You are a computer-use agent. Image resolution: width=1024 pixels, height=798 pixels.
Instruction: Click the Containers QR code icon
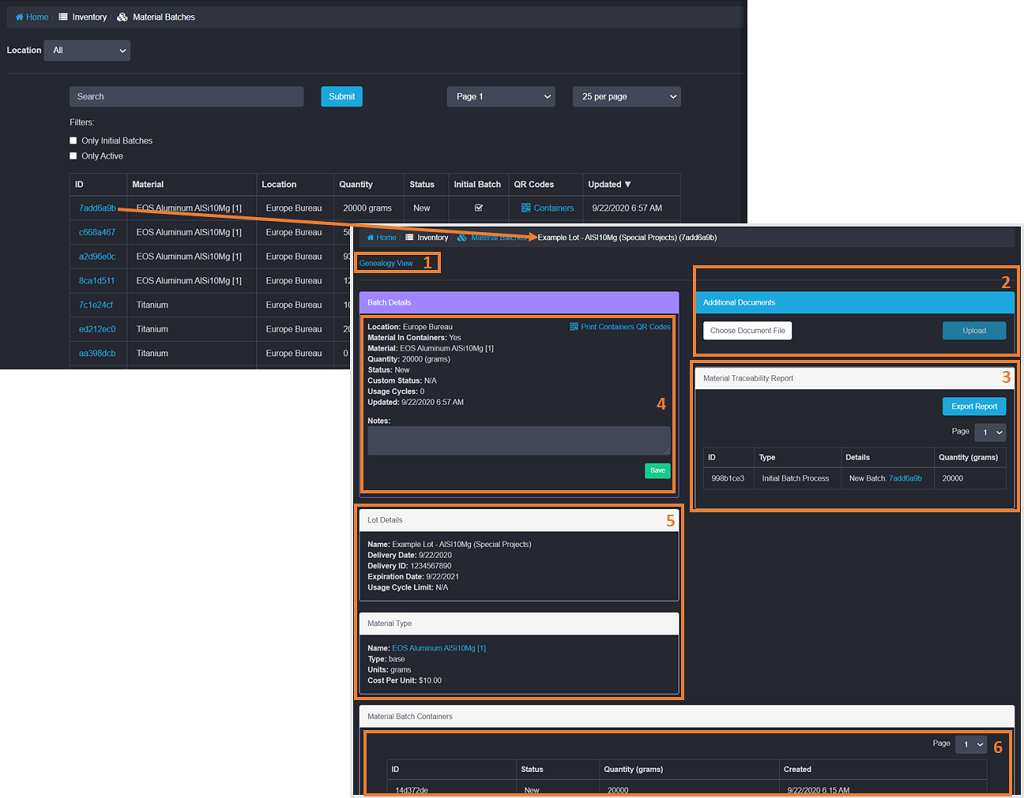526,208
